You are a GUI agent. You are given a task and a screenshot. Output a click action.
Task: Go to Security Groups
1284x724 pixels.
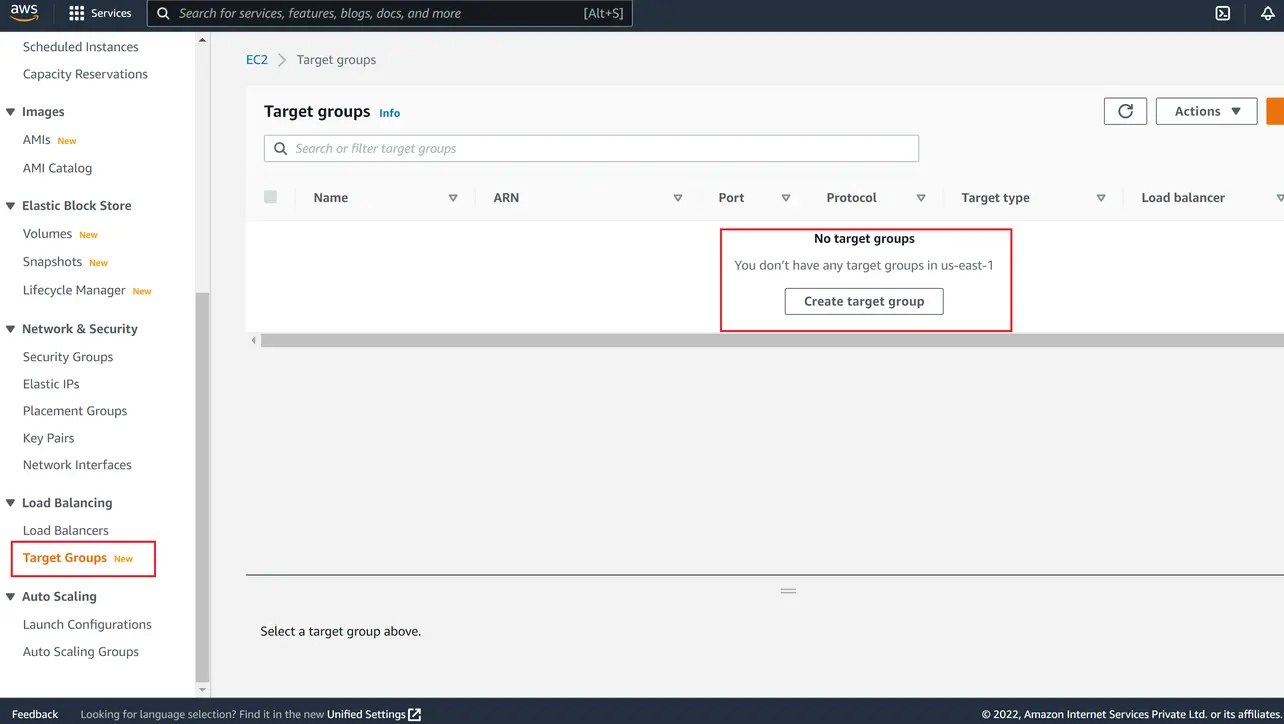pyautogui.click(x=68, y=357)
